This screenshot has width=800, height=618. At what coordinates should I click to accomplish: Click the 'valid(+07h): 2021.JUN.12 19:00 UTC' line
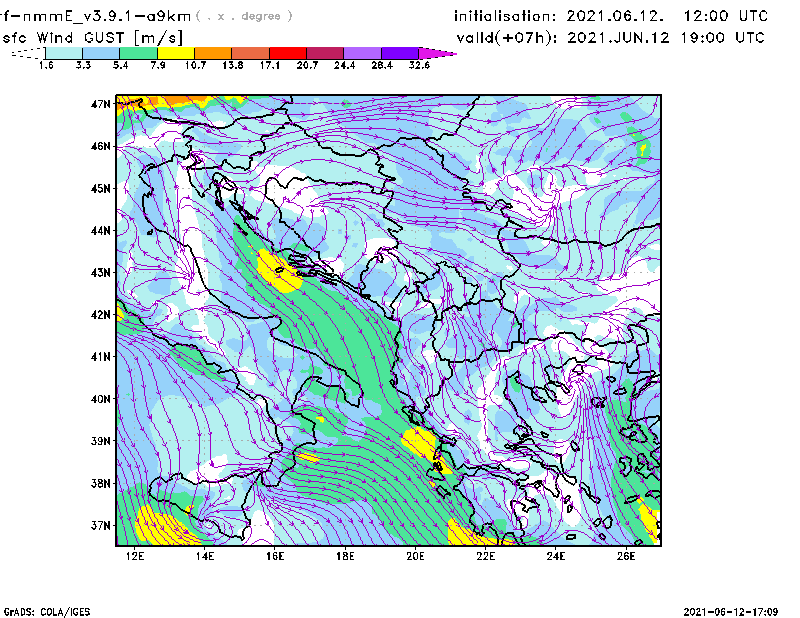[610, 38]
